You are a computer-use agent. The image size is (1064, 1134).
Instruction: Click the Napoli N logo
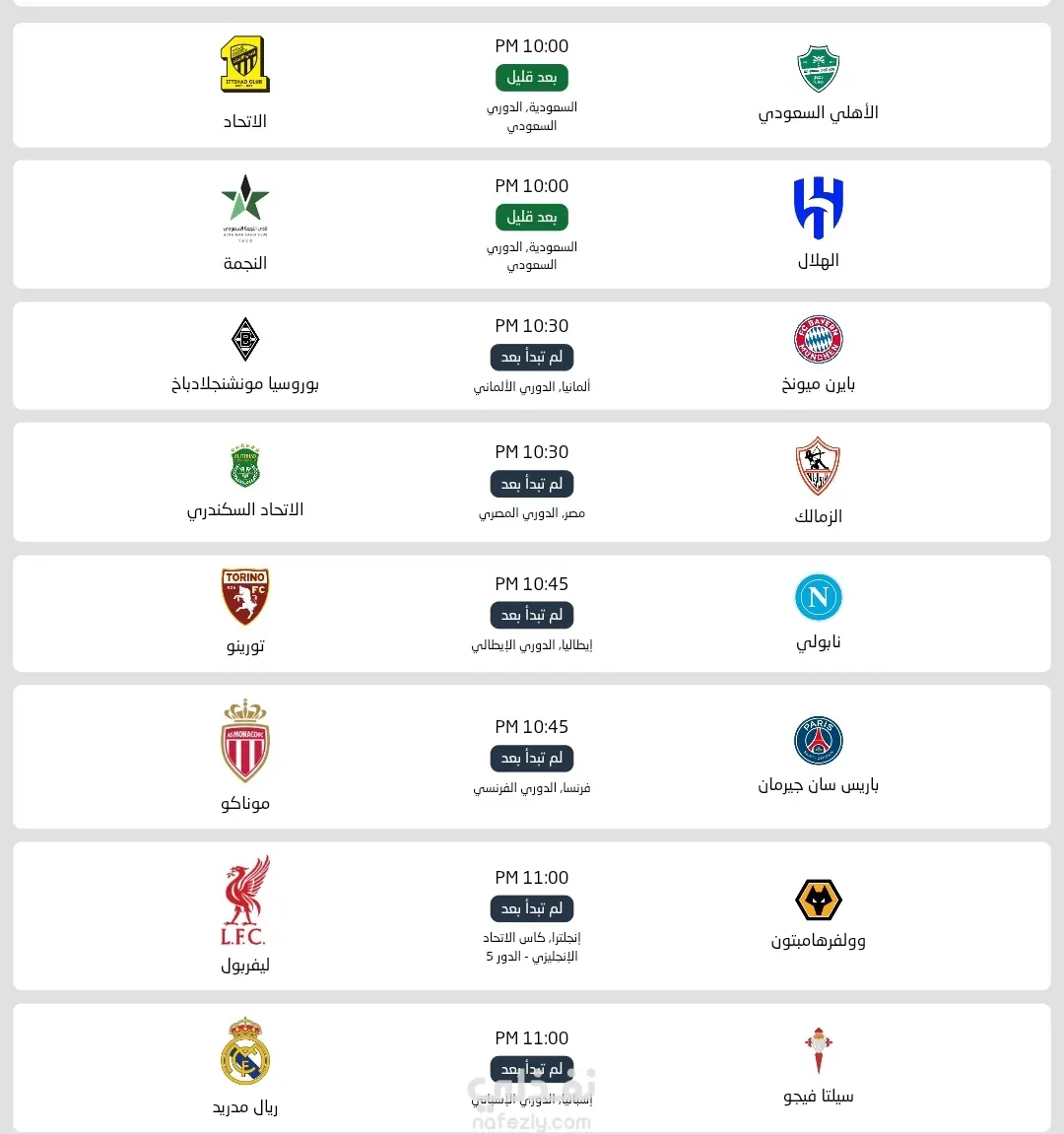pyautogui.click(x=819, y=597)
